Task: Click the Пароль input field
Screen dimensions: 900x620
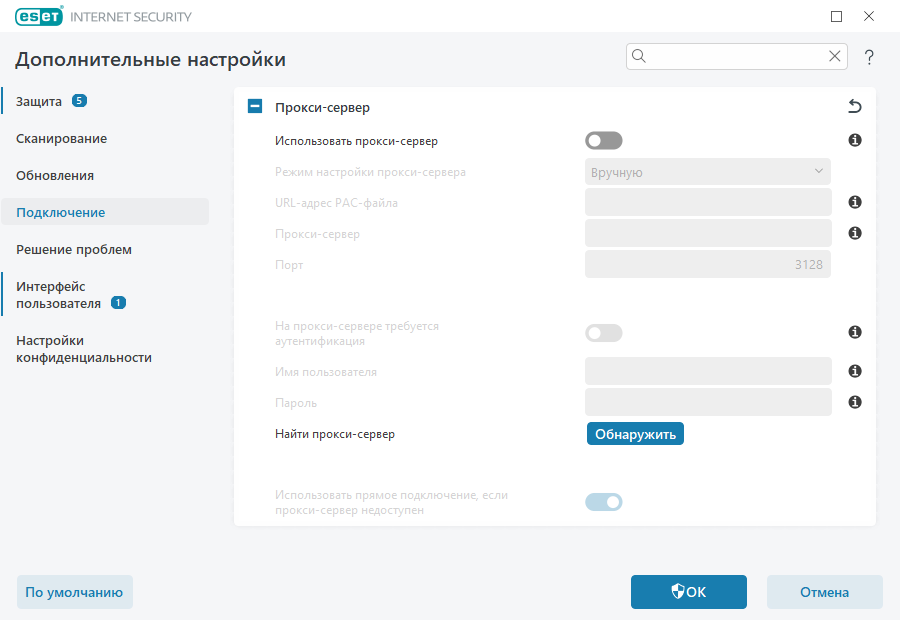Action: click(x=708, y=402)
